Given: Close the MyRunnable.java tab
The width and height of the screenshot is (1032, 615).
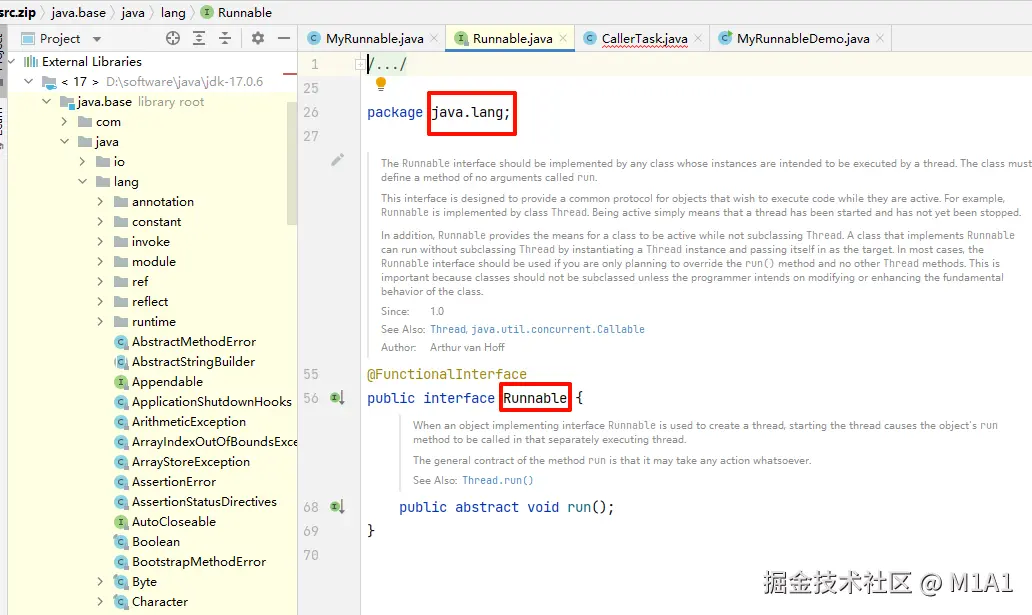Looking at the screenshot, I should pos(434,38).
